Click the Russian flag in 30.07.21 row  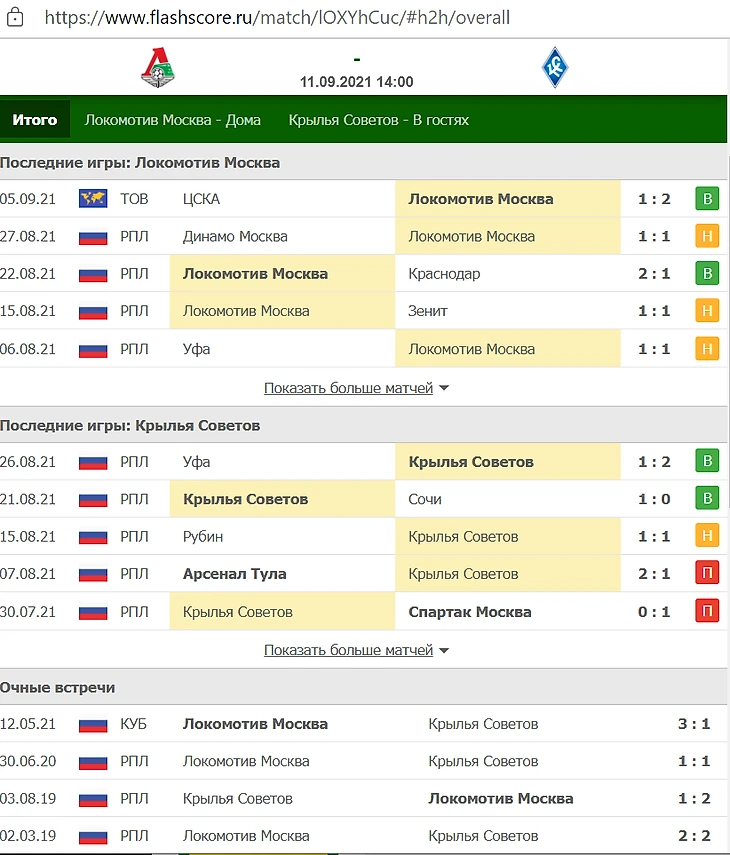pyautogui.click(x=93, y=612)
